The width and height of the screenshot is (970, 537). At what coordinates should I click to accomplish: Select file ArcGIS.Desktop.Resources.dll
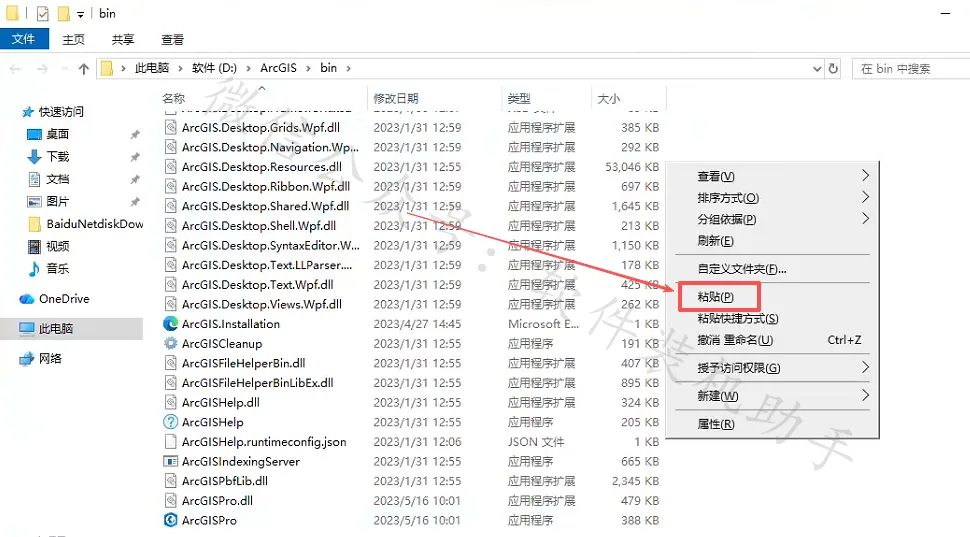pos(262,166)
